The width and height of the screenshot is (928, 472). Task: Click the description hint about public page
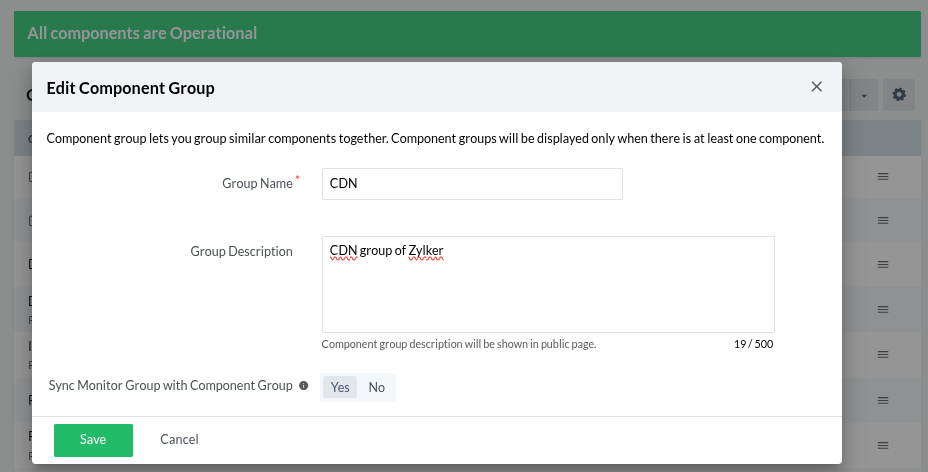coord(459,344)
